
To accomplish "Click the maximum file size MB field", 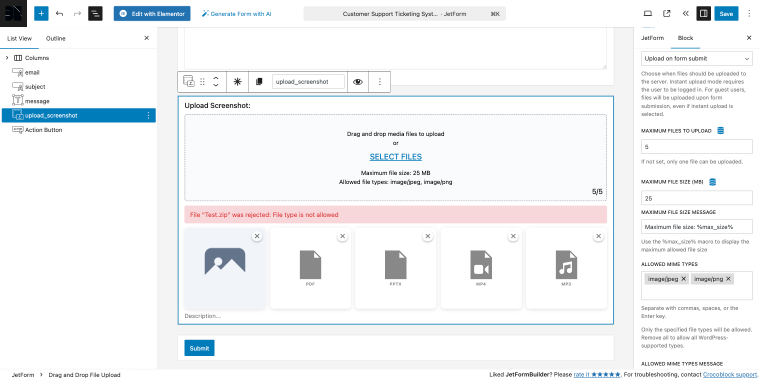I will point(697,198).
